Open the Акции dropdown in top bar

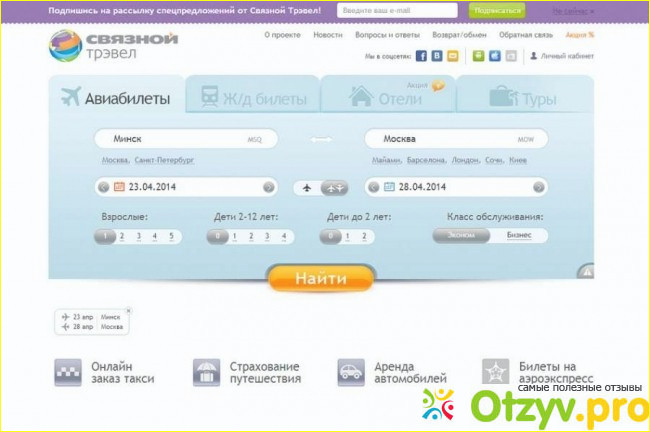tap(577, 10)
